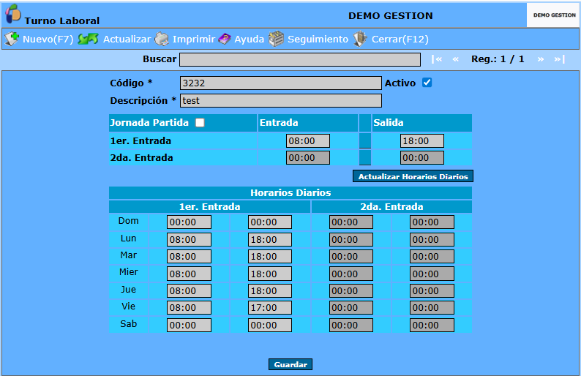Click Vie second entry end 00:00 field
Screen dimensions: 581x376
(x=432, y=308)
